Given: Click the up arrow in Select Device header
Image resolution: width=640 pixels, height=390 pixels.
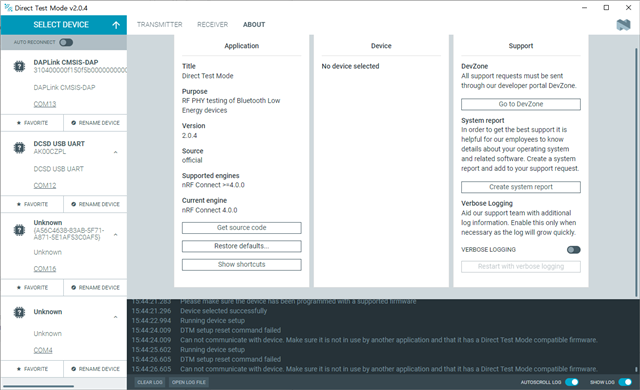Looking at the screenshot, I should pyautogui.click(x=116, y=25).
